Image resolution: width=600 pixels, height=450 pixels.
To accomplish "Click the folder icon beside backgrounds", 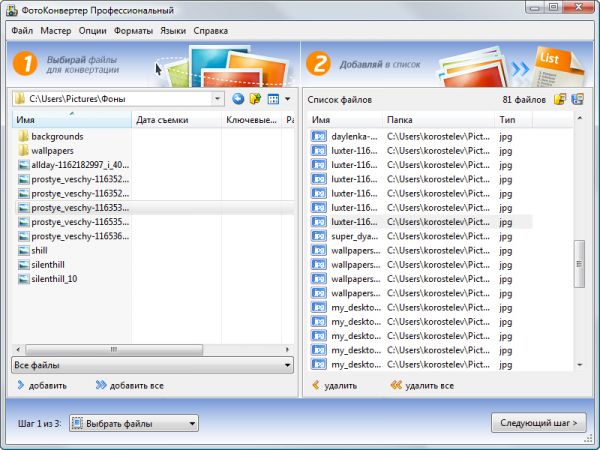I will click(x=24, y=136).
